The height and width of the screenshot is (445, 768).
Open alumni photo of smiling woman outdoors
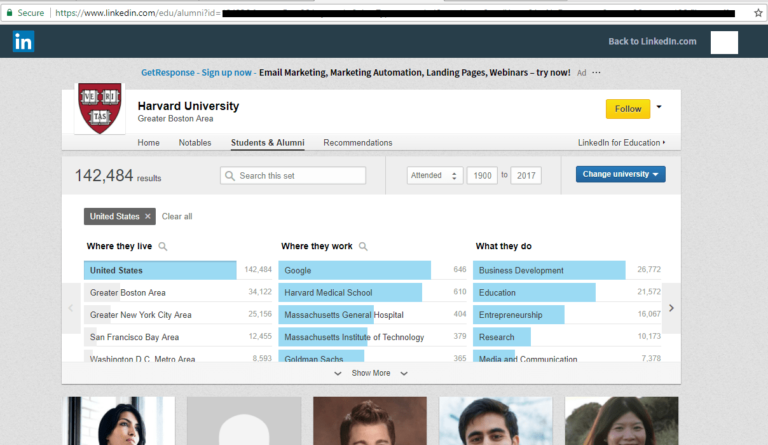[622, 421]
